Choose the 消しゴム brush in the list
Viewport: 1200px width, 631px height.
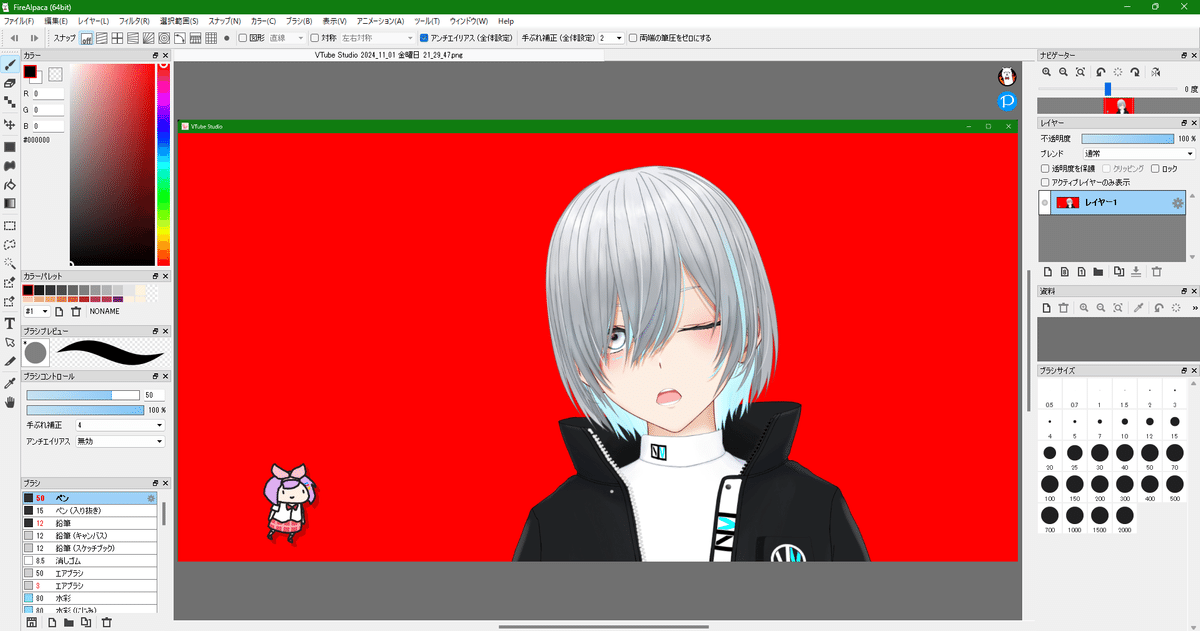(x=90, y=561)
